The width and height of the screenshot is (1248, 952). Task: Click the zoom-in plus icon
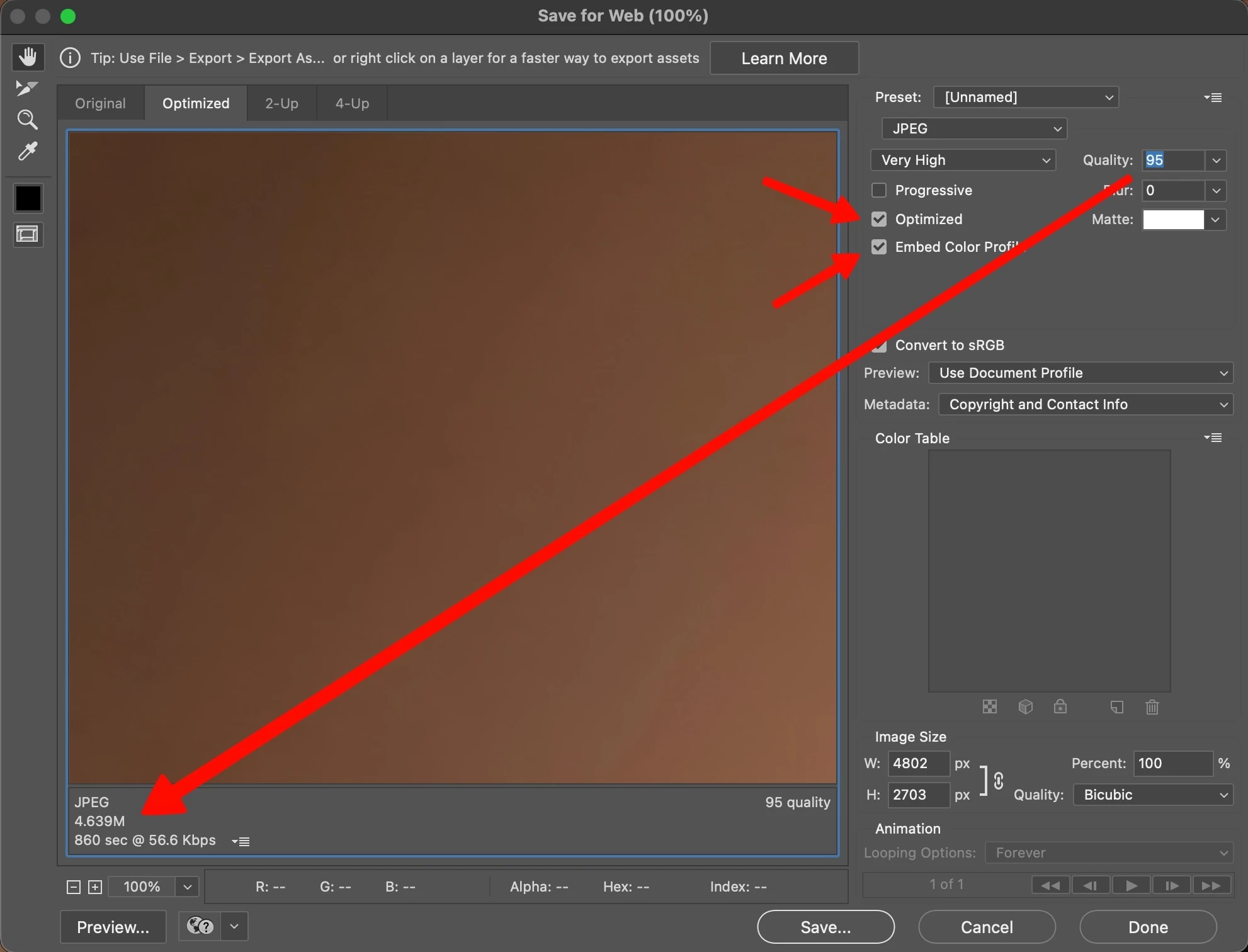coord(95,887)
